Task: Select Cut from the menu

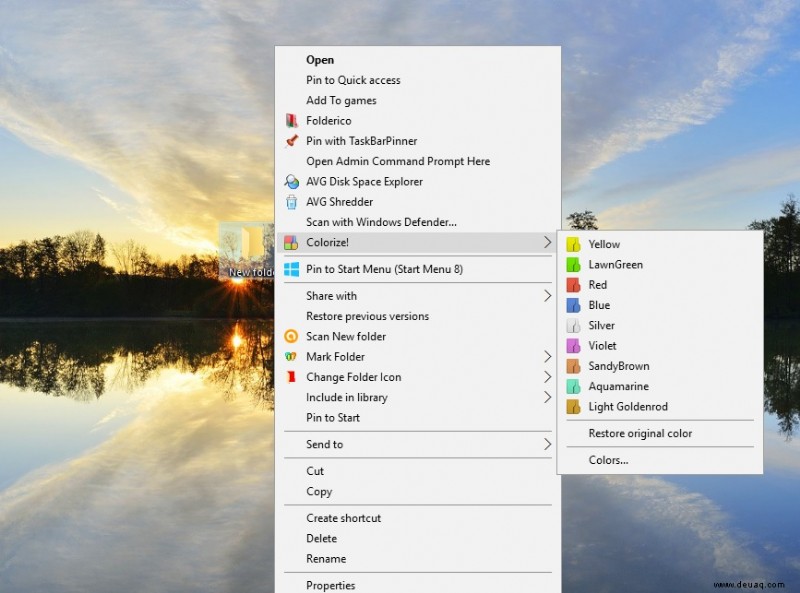Action: point(417,471)
